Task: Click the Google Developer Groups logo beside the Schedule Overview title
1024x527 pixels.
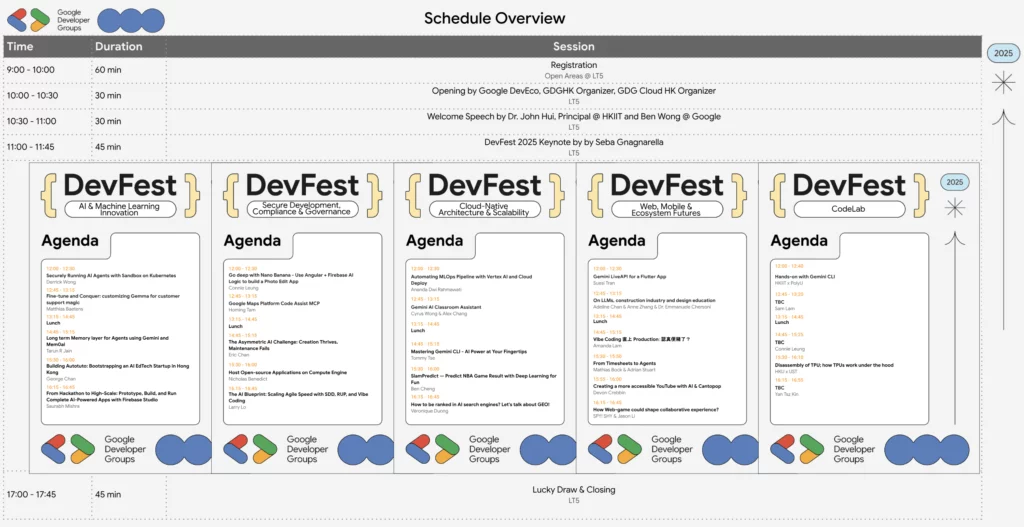Action: pyautogui.click(x=27, y=19)
